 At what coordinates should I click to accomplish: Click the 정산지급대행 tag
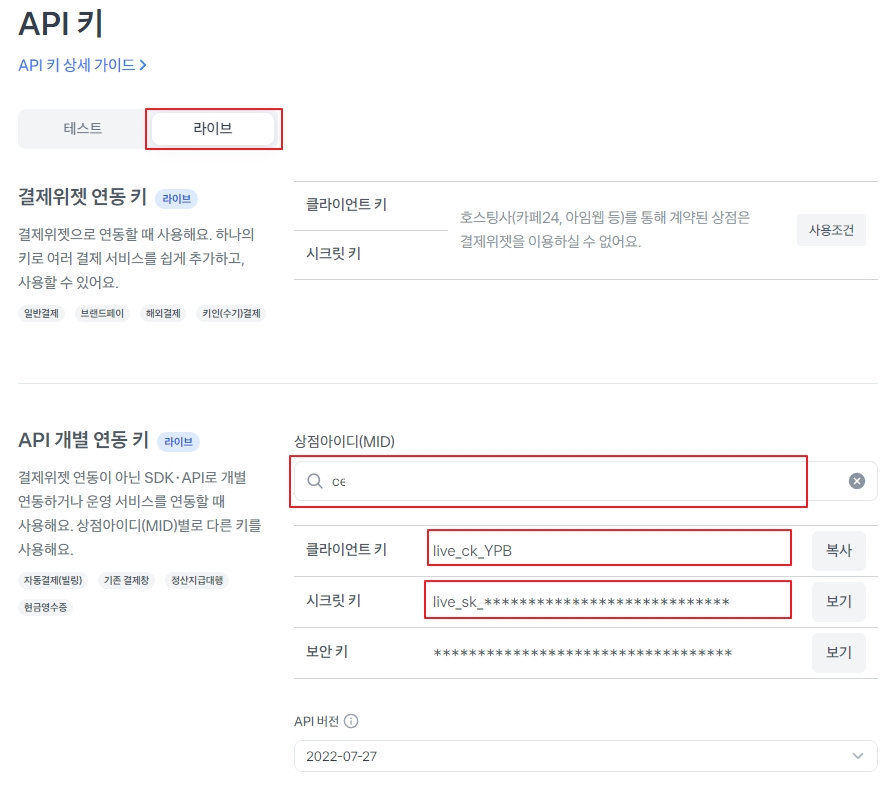coord(197,580)
